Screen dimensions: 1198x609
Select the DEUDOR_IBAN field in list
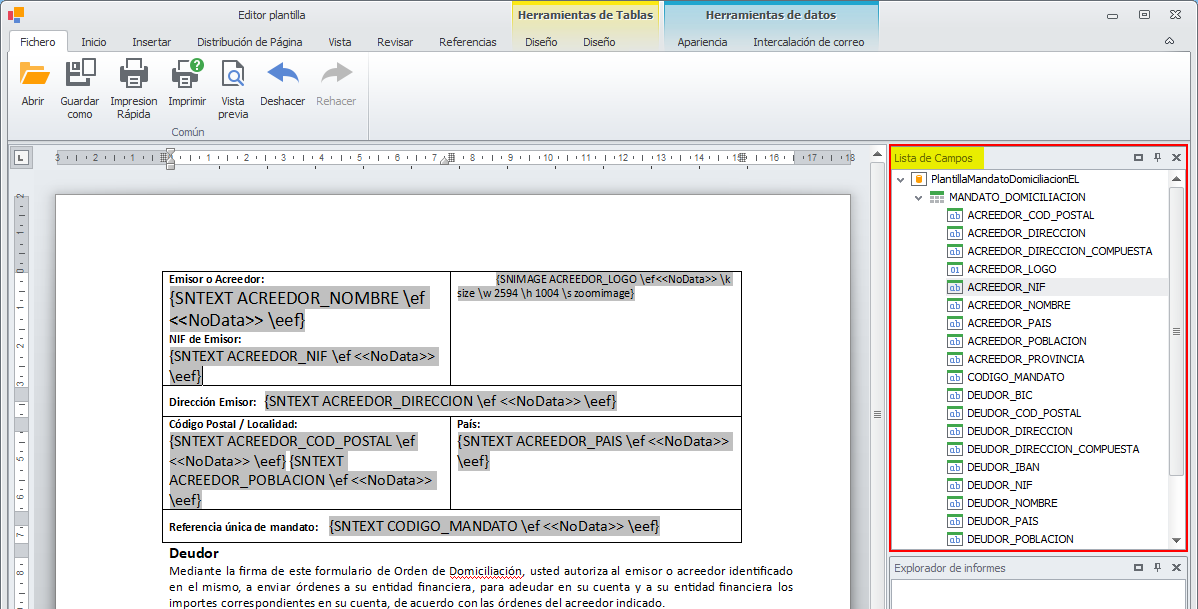click(x=1003, y=467)
